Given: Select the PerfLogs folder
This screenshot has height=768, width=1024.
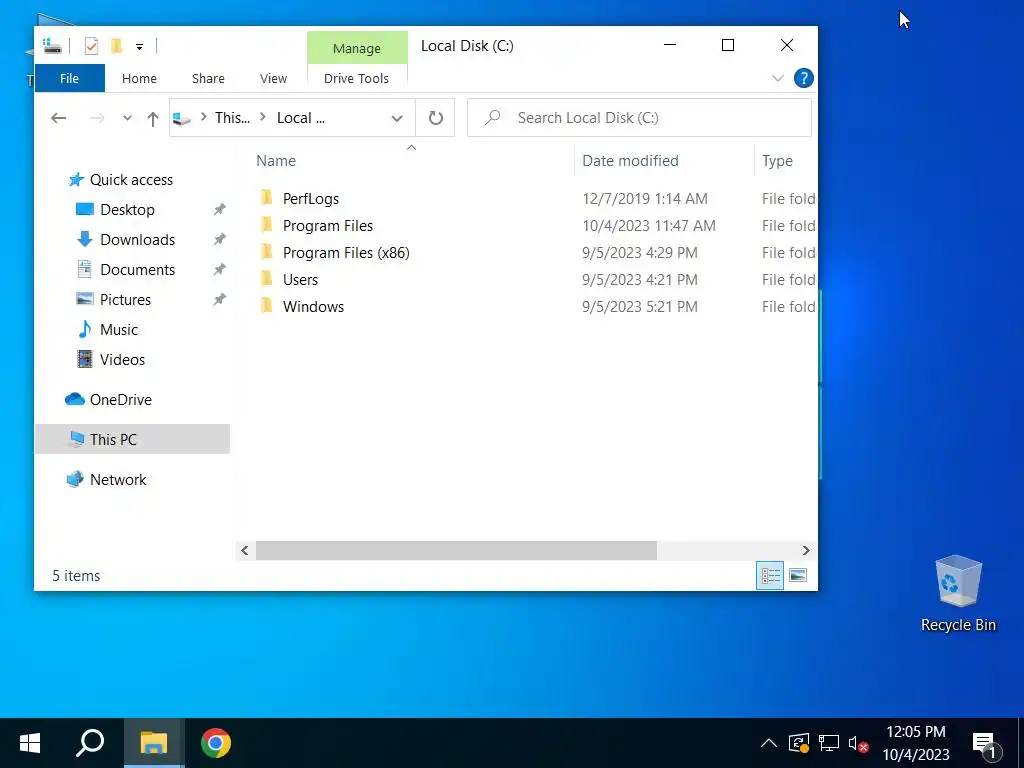Looking at the screenshot, I should 311,199.
